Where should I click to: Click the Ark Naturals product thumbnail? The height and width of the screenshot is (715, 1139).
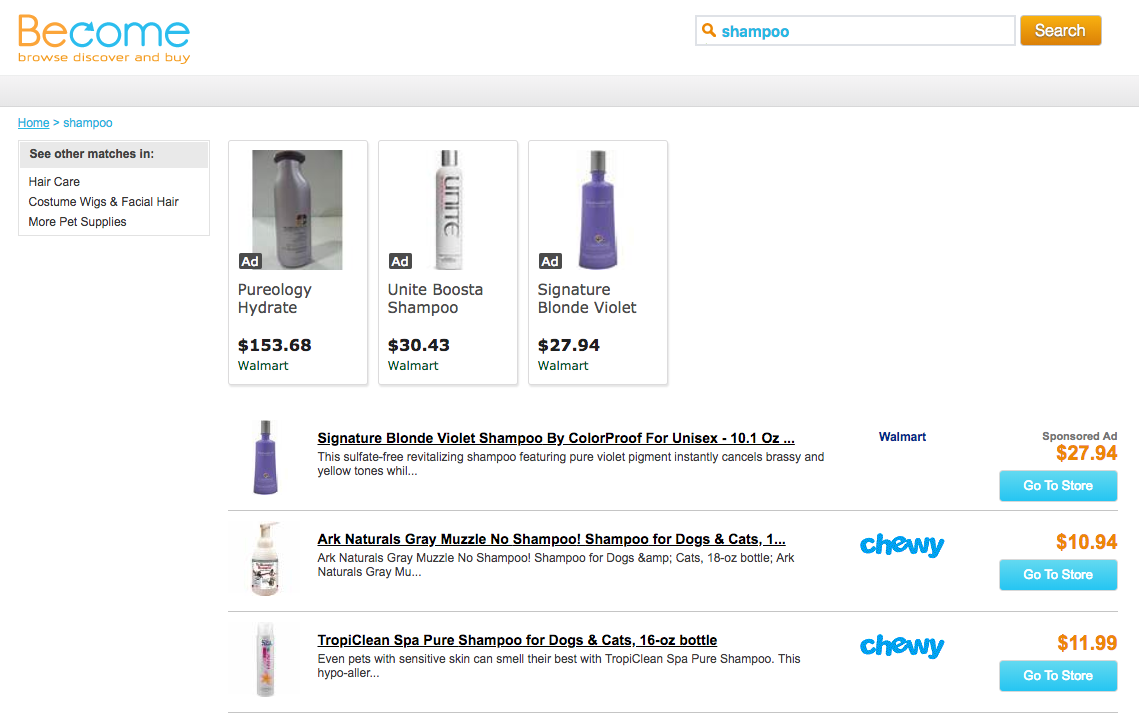(x=266, y=559)
